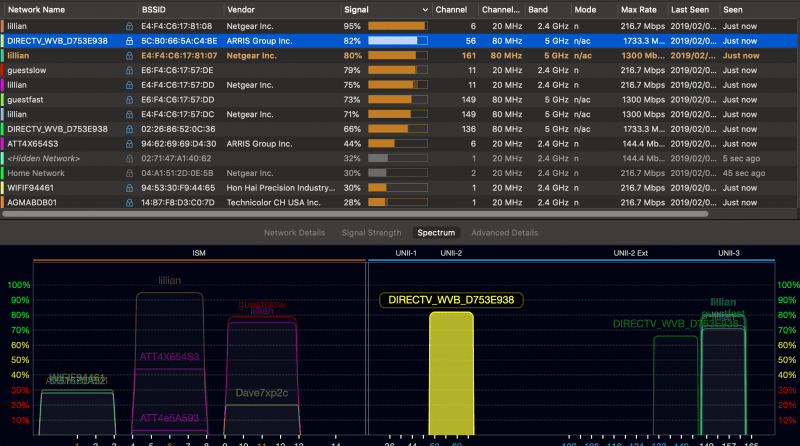Select the Hidden Network row

(x=398, y=159)
